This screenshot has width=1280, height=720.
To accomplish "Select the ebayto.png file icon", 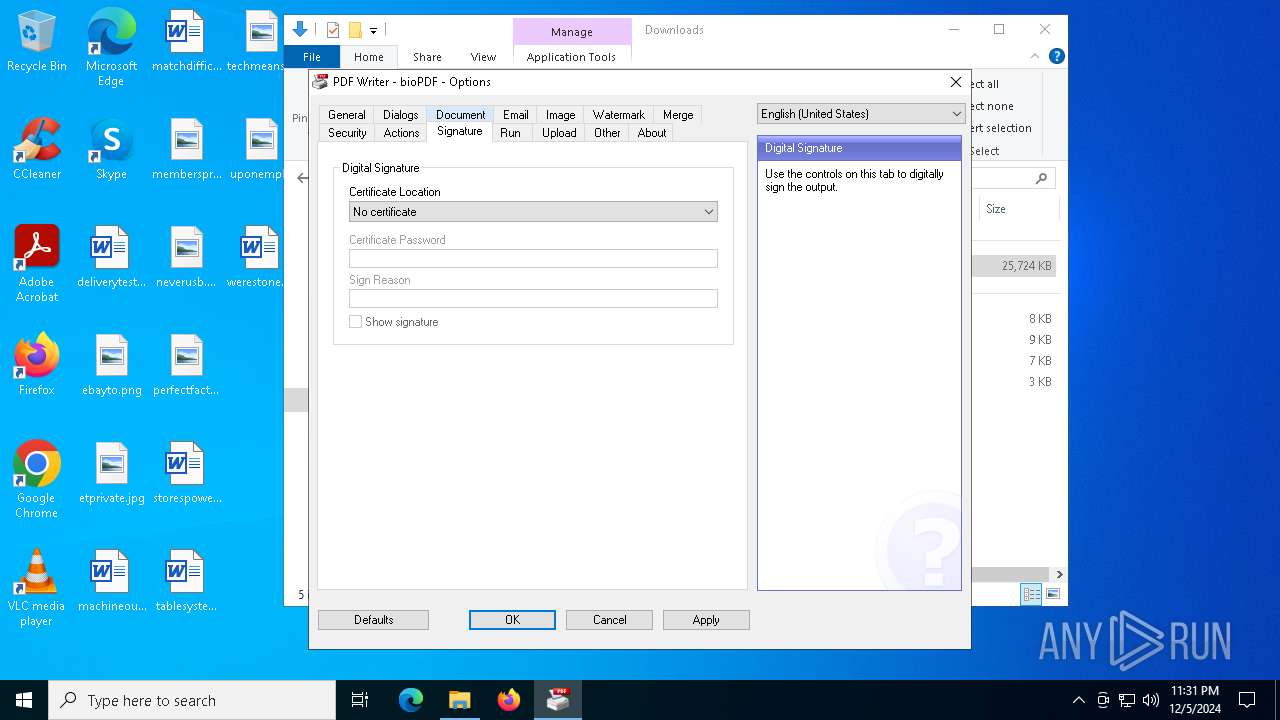I will [111, 365].
